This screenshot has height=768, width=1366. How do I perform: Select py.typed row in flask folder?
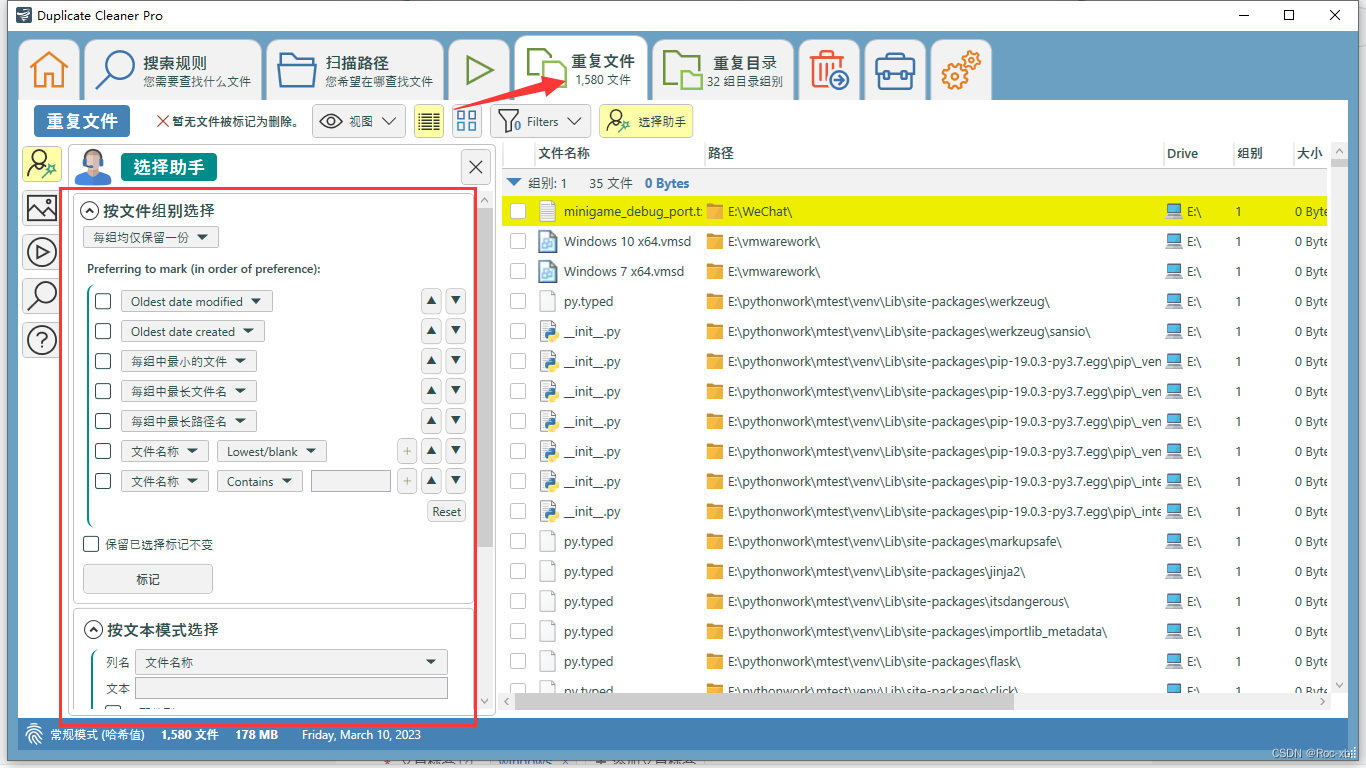pos(914,661)
